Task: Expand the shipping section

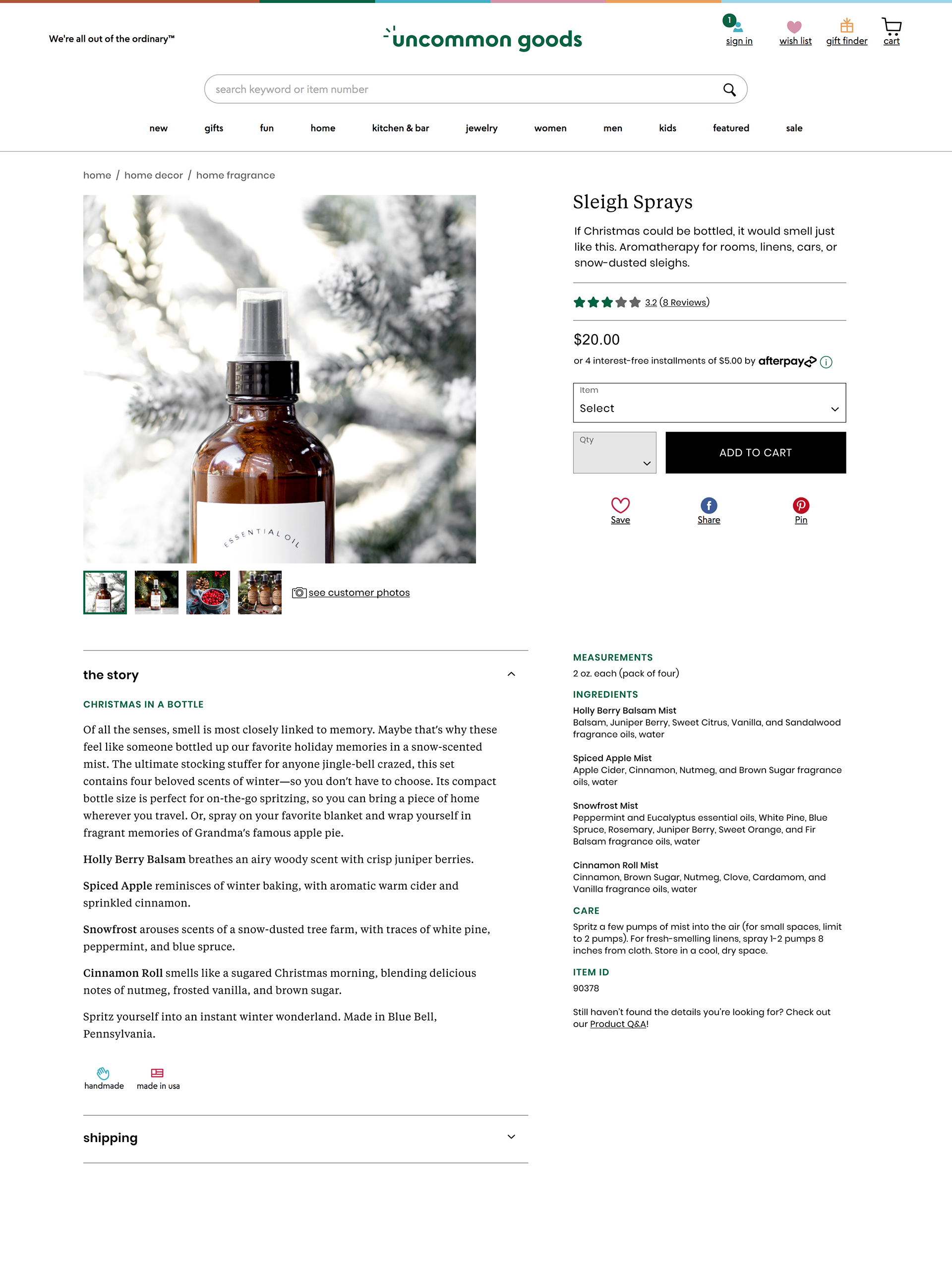Action: pyautogui.click(x=511, y=1137)
